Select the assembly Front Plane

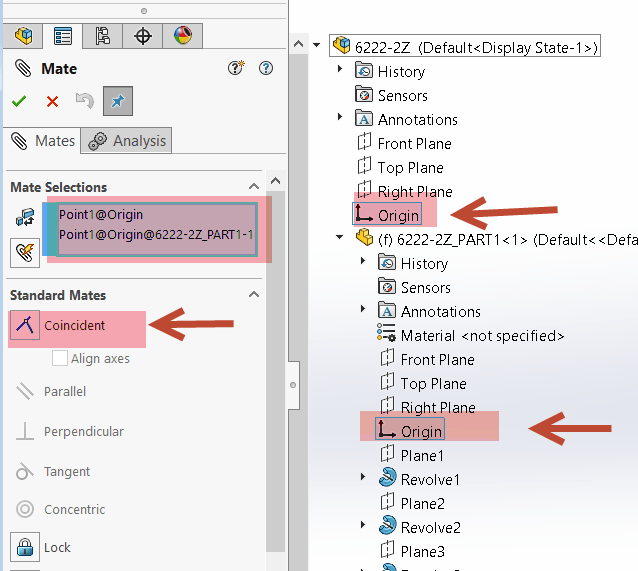[x=404, y=143]
